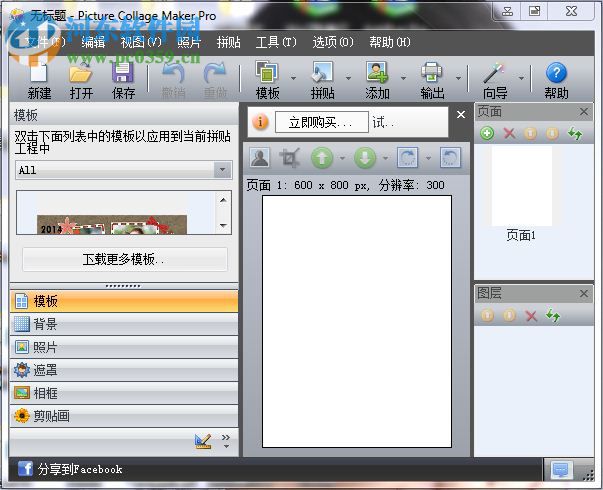Viewport: 603px width, 490px height.
Task: Click the 下载更多模板.. button
Action: point(125,259)
